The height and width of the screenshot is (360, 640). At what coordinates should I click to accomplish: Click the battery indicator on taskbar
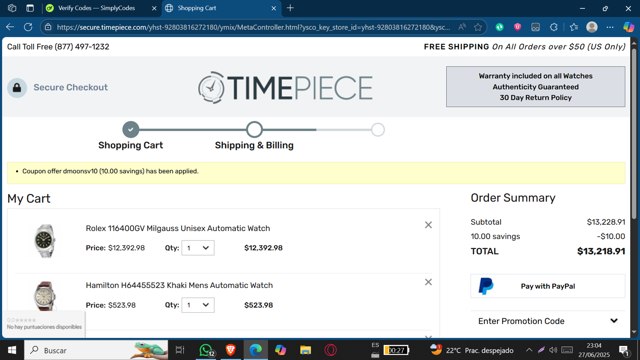click(x=396, y=350)
